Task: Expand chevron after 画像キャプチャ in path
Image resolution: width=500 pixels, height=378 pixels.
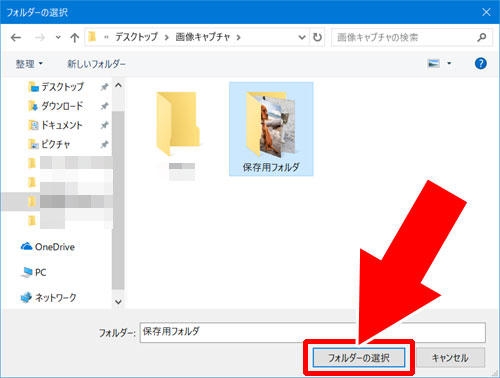Action: tap(238, 37)
